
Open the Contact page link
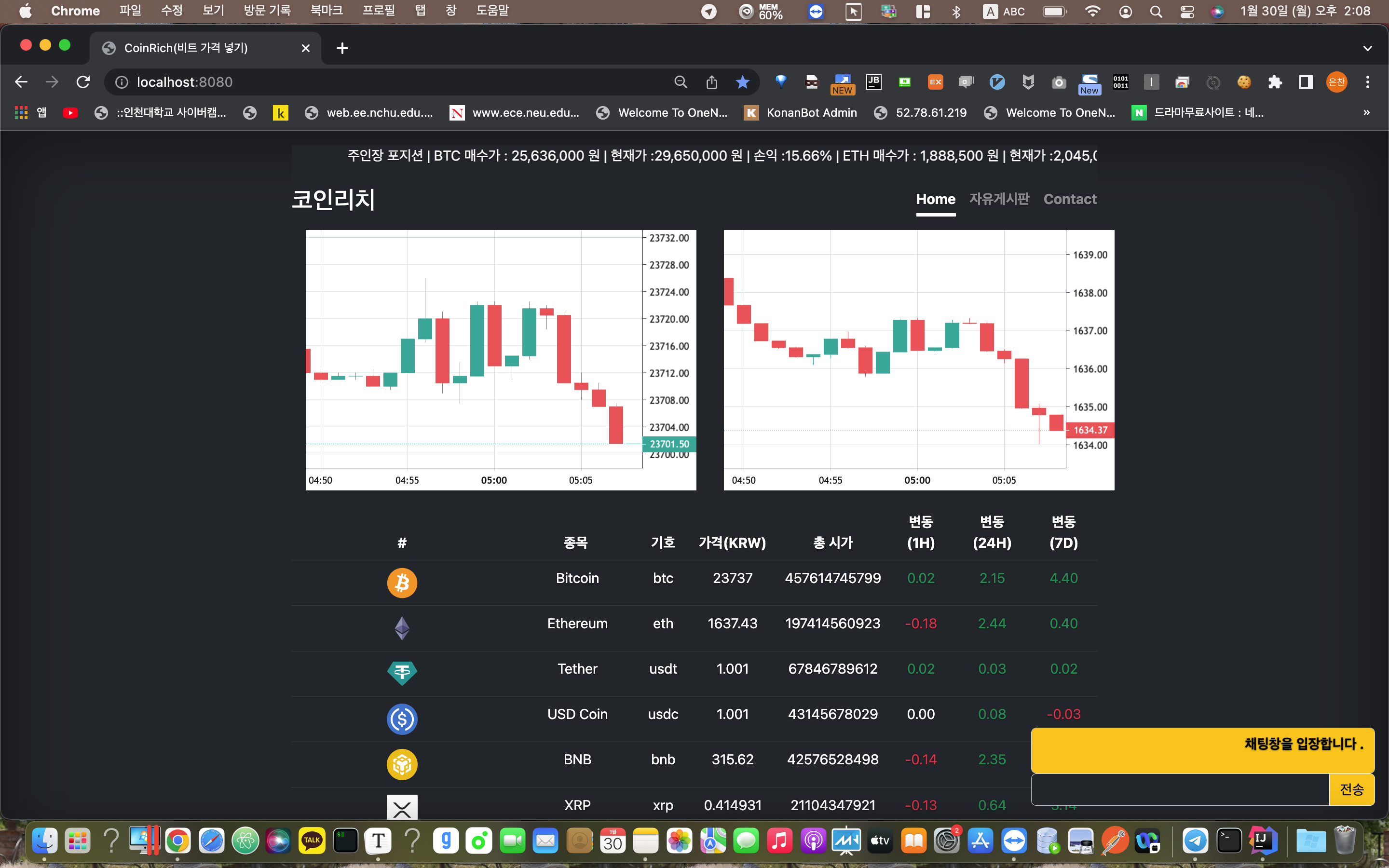tap(1070, 199)
